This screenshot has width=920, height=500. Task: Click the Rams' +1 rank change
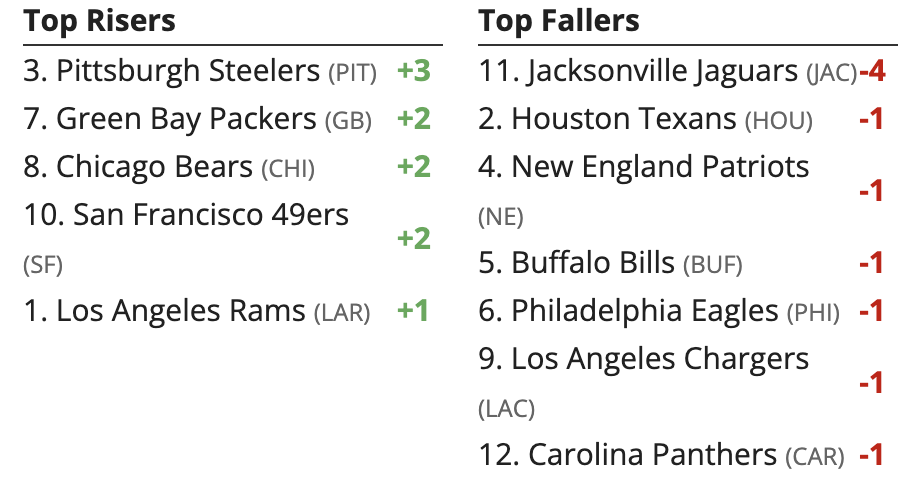coord(413,311)
